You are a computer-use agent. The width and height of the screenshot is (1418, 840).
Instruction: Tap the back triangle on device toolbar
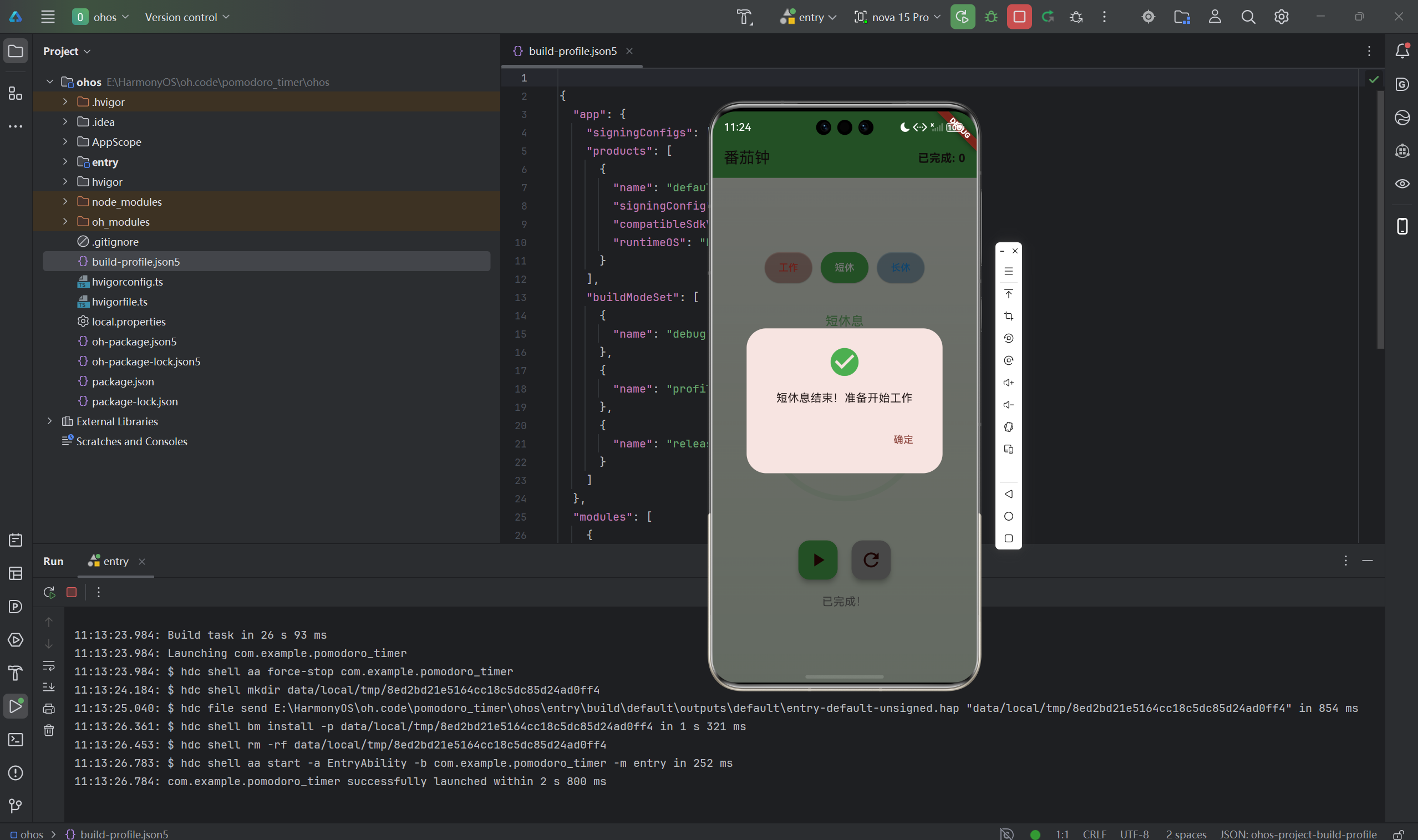click(x=1008, y=494)
